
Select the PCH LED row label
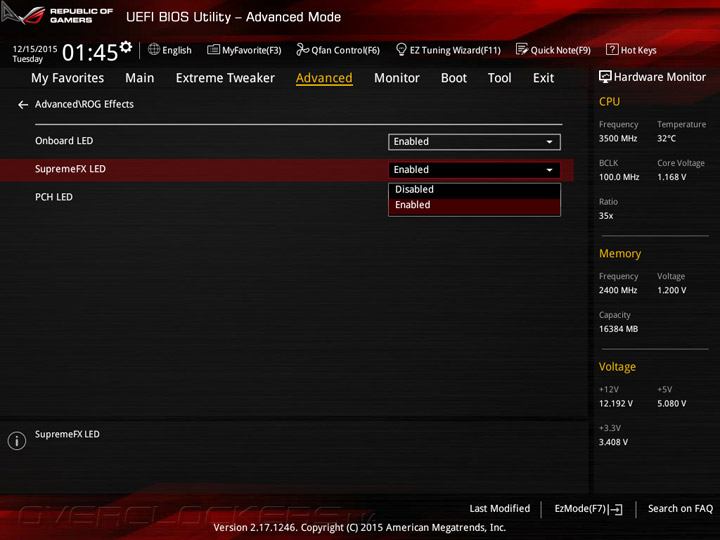point(54,197)
